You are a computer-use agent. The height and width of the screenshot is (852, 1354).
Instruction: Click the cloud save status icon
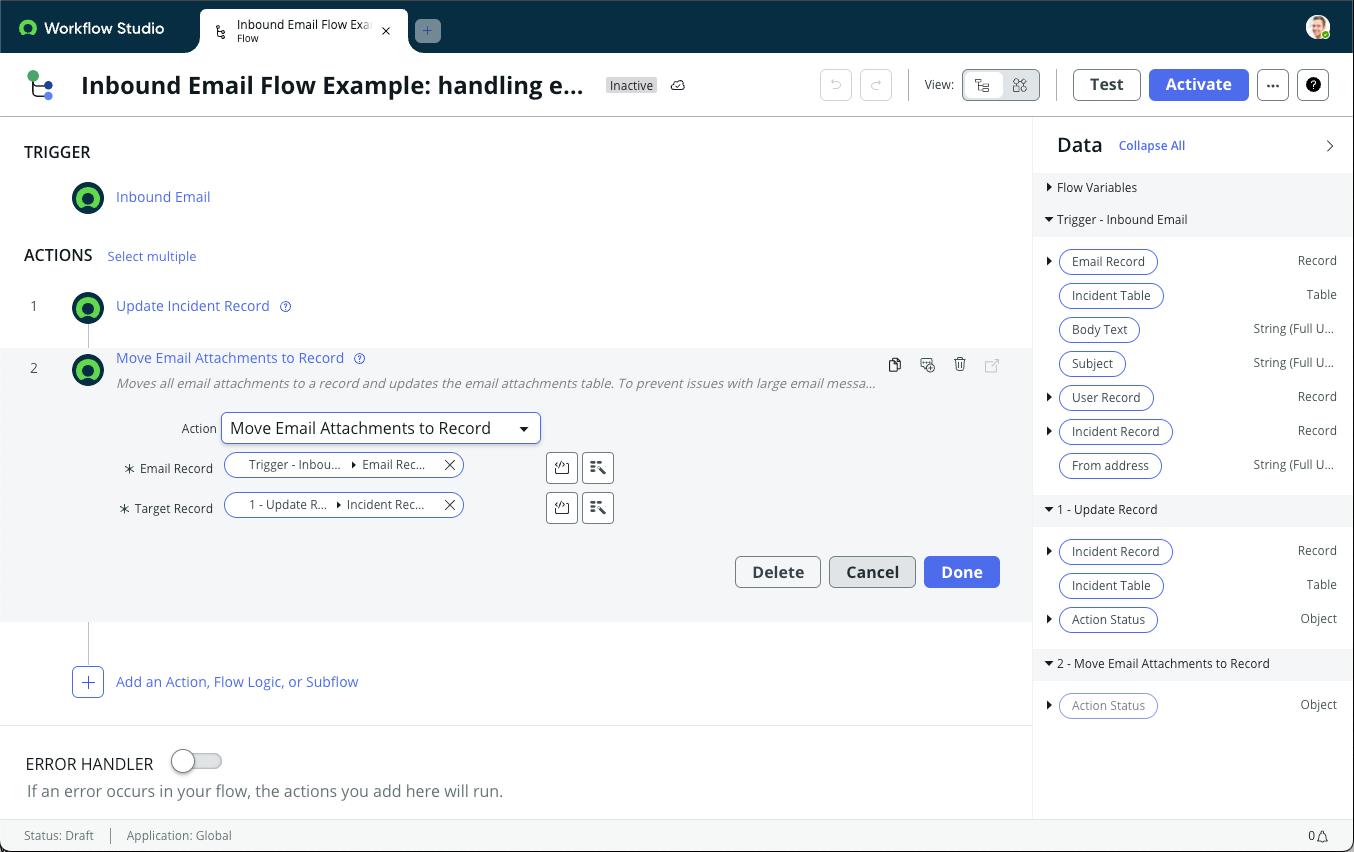point(677,85)
